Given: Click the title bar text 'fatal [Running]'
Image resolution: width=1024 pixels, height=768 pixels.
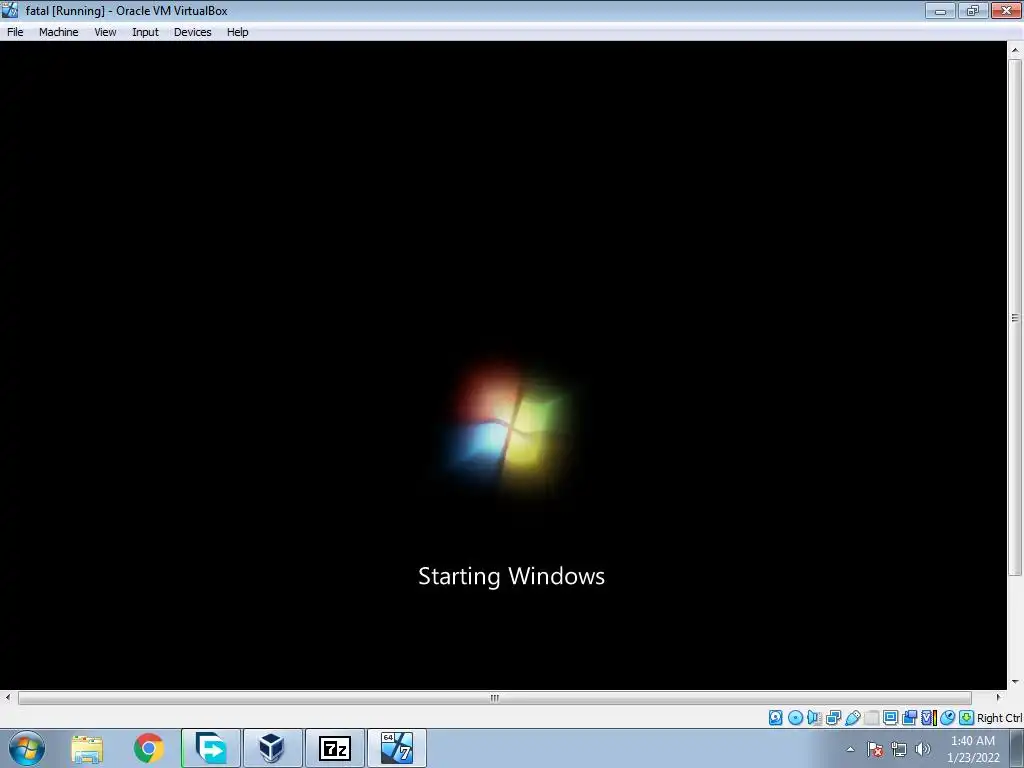Looking at the screenshot, I should (65, 11).
